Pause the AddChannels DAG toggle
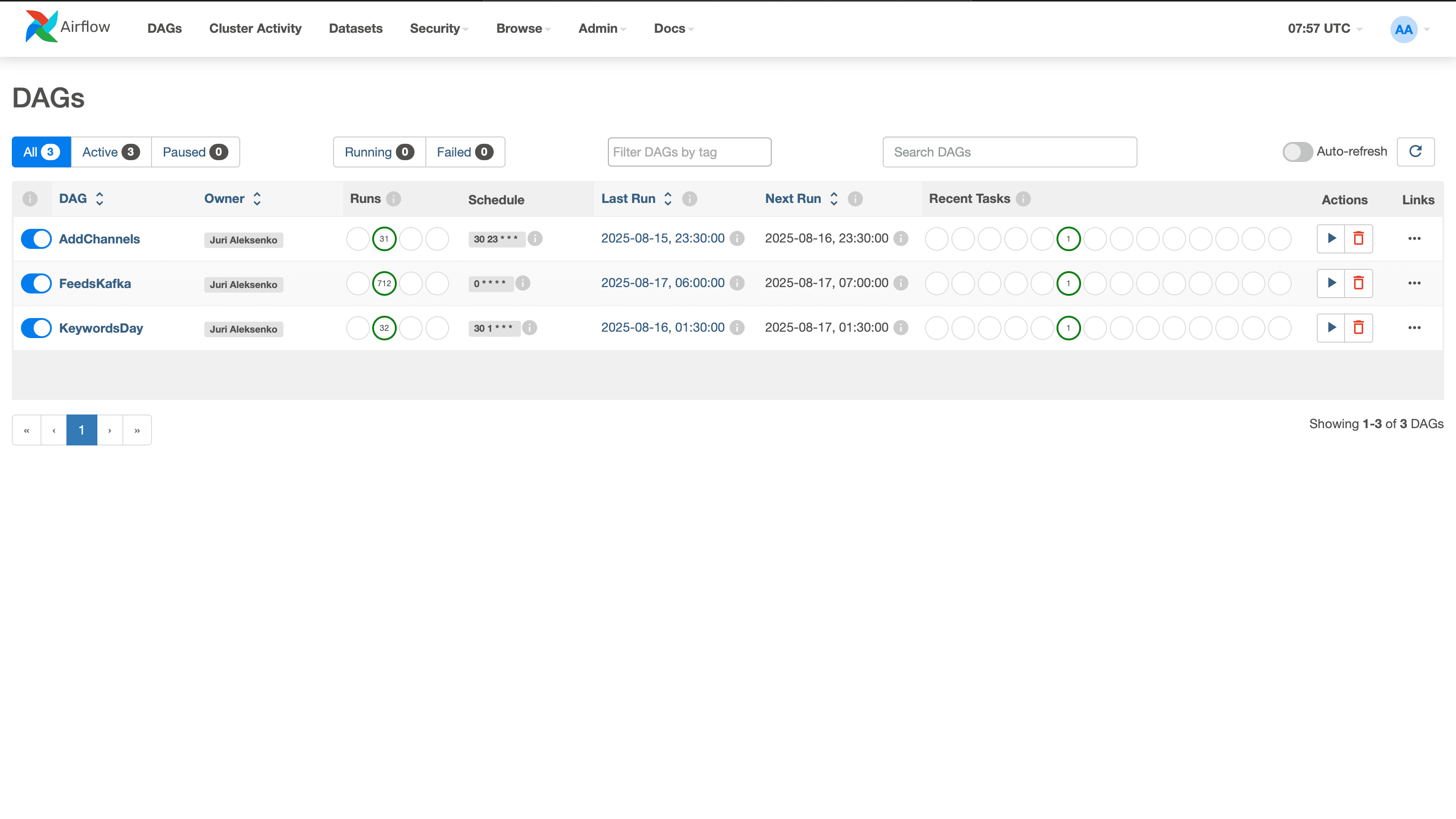The height and width of the screenshot is (819, 1456). pos(36,238)
